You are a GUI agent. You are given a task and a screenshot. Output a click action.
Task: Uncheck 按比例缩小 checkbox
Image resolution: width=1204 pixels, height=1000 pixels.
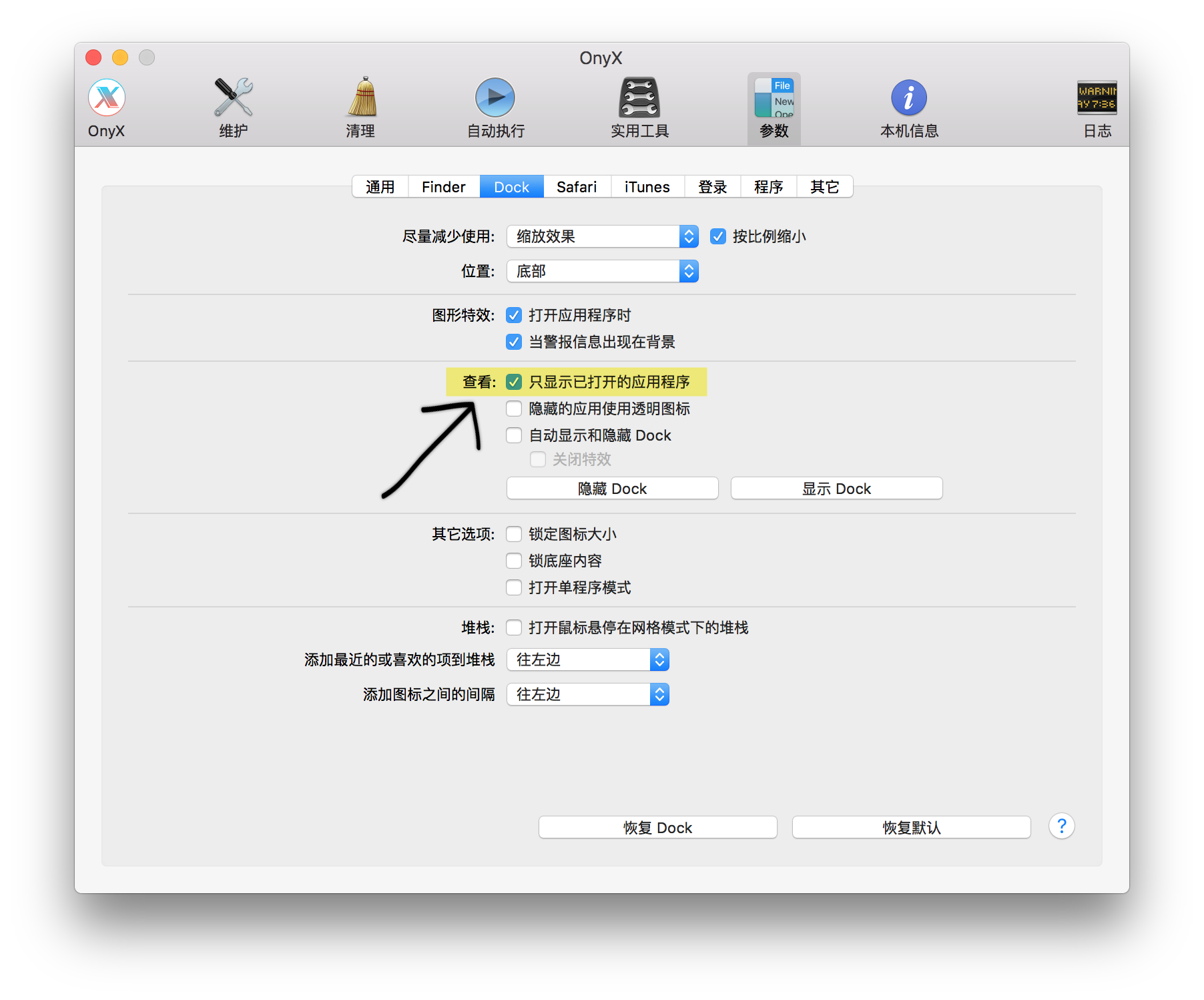click(x=718, y=236)
